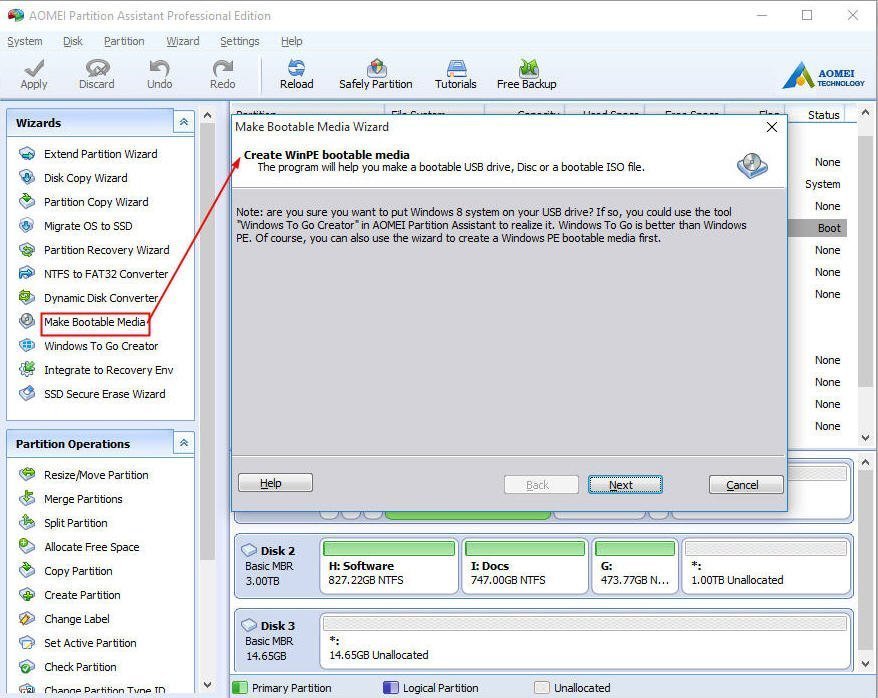Collapse the Wizards panel chevron
The width and height of the screenshot is (878, 698).
184,122
